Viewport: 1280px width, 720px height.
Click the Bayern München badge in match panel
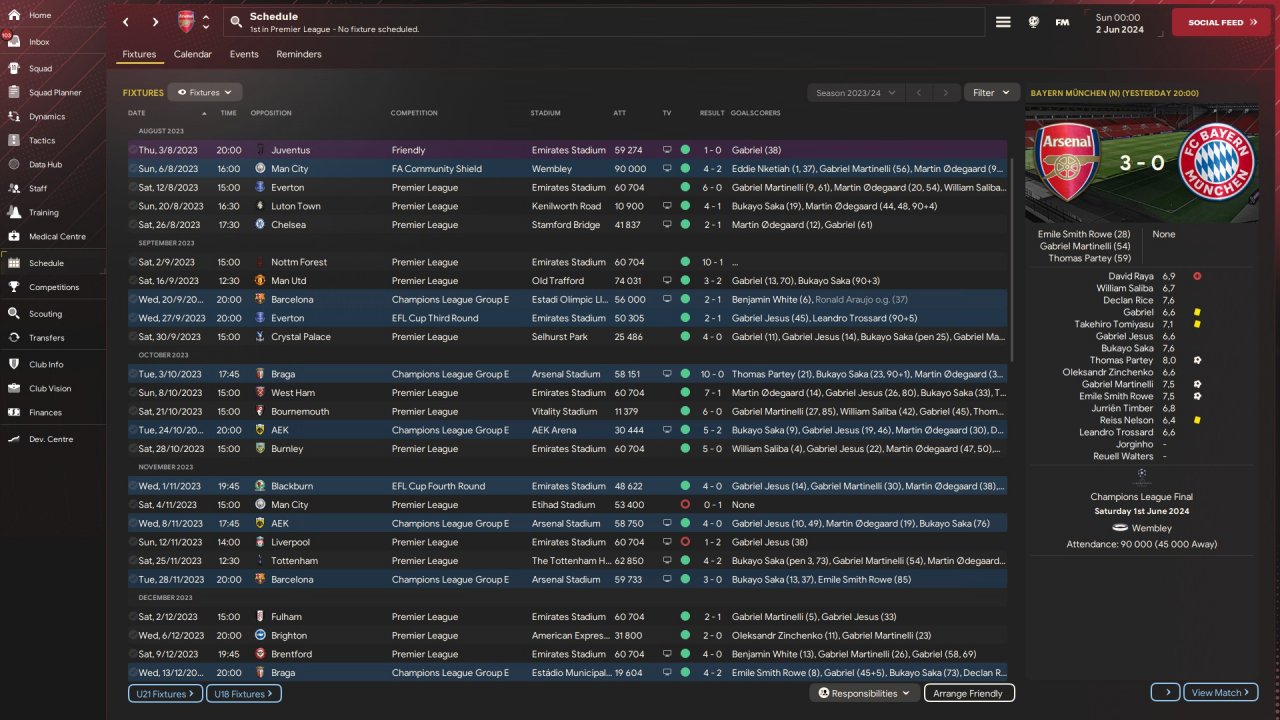(x=1218, y=162)
